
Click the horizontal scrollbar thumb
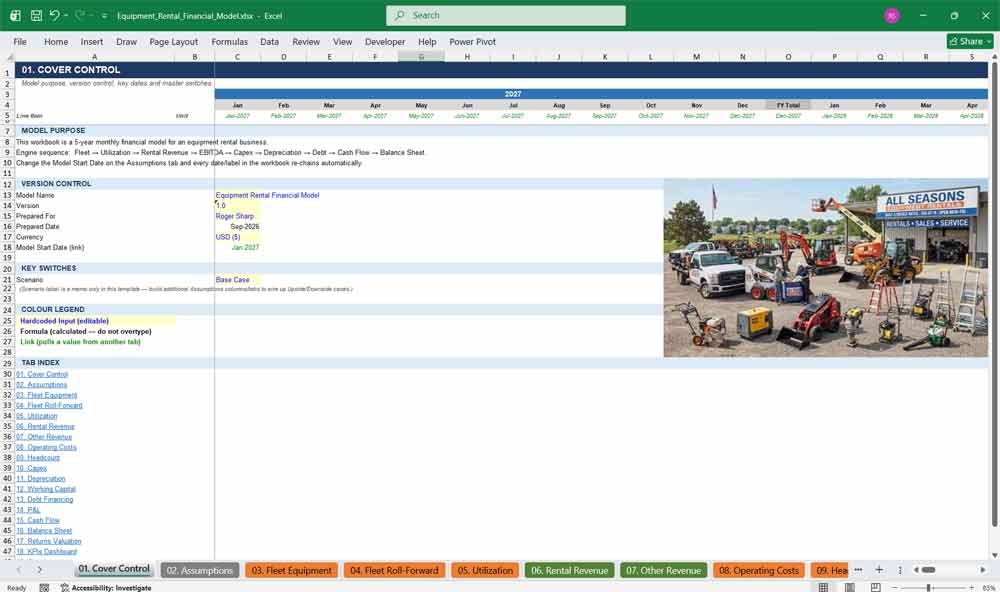click(x=929, y=570)
